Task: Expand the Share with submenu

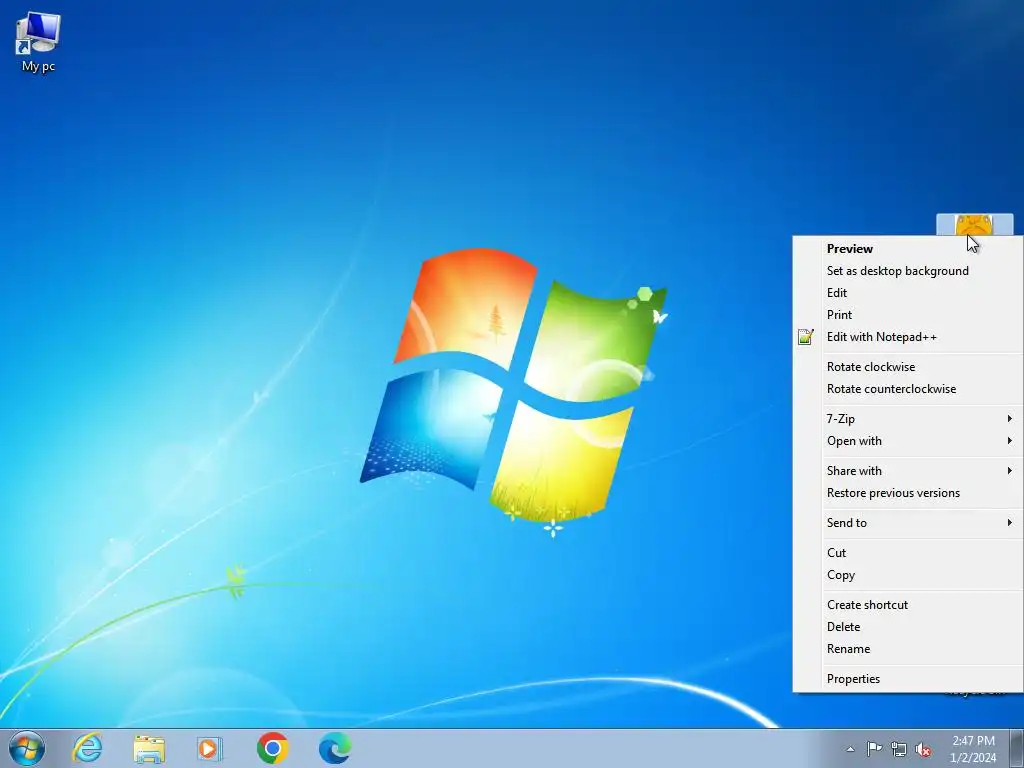Action: click(908, 471)
